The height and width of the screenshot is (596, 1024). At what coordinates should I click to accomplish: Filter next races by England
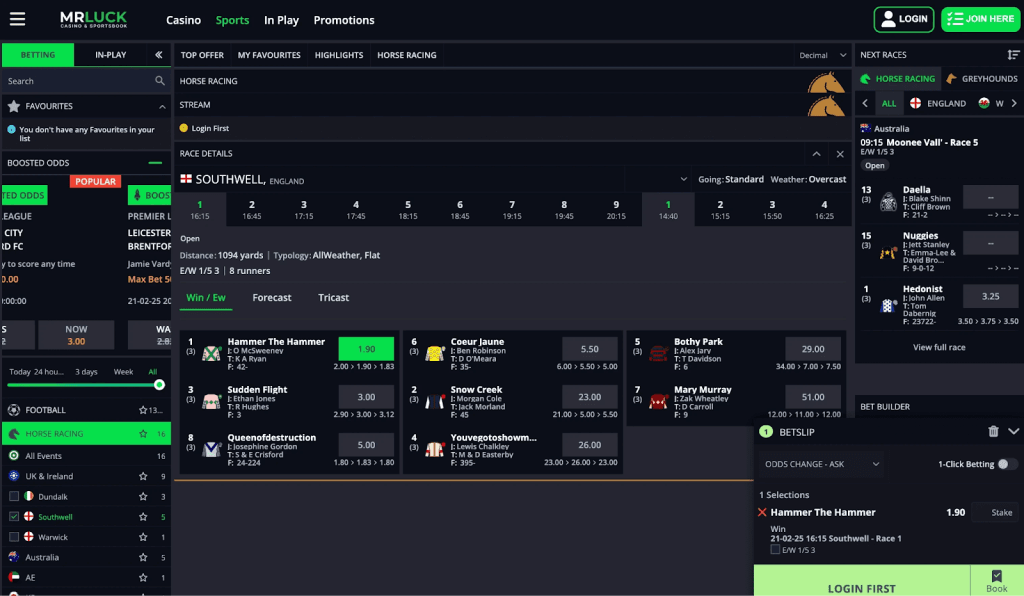click(938, 103)
